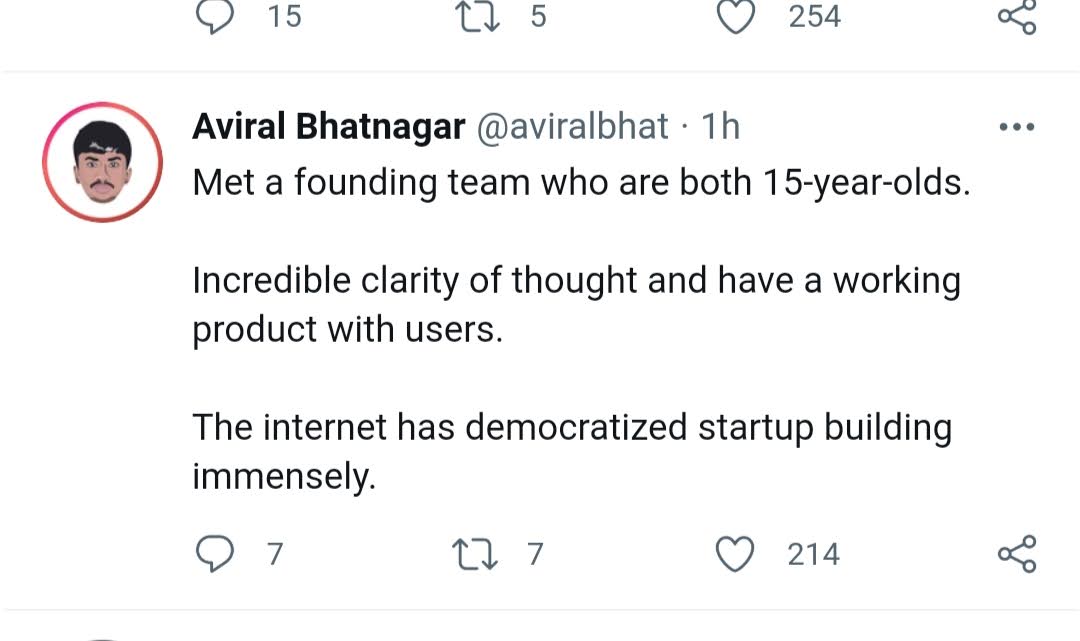Like the tweet with 214 likes

click(735, 554)
